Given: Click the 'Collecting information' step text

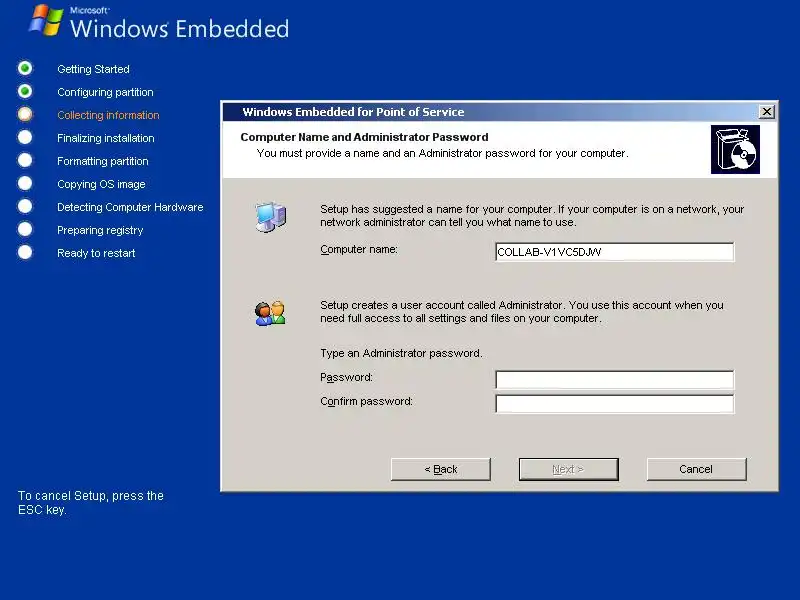Looking at the screenshot, I should click(x=108, y=115).
